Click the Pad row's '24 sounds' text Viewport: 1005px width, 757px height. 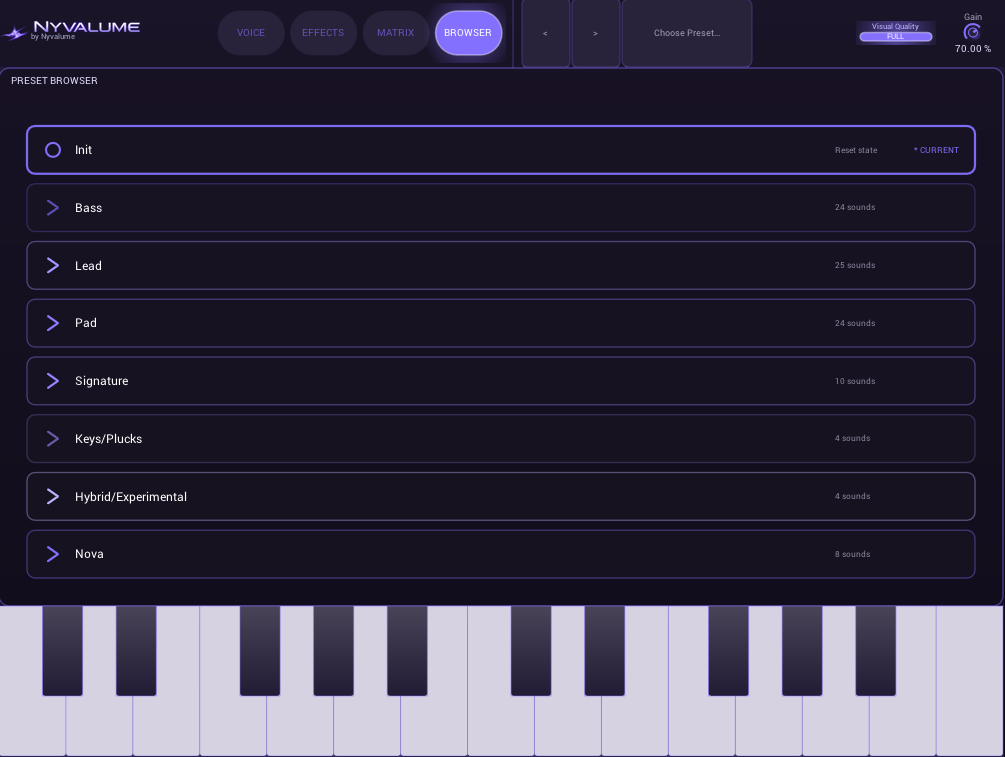click(854, 323)
